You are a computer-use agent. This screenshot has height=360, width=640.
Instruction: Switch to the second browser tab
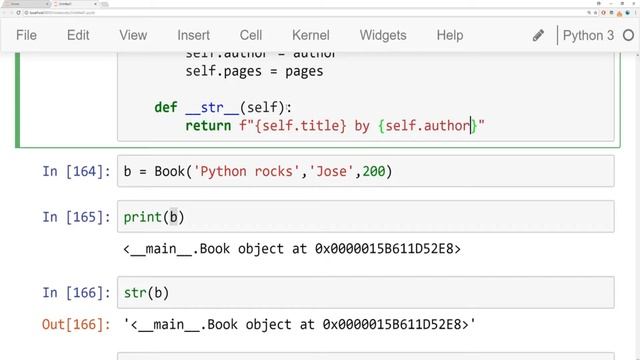coord(75,4)
